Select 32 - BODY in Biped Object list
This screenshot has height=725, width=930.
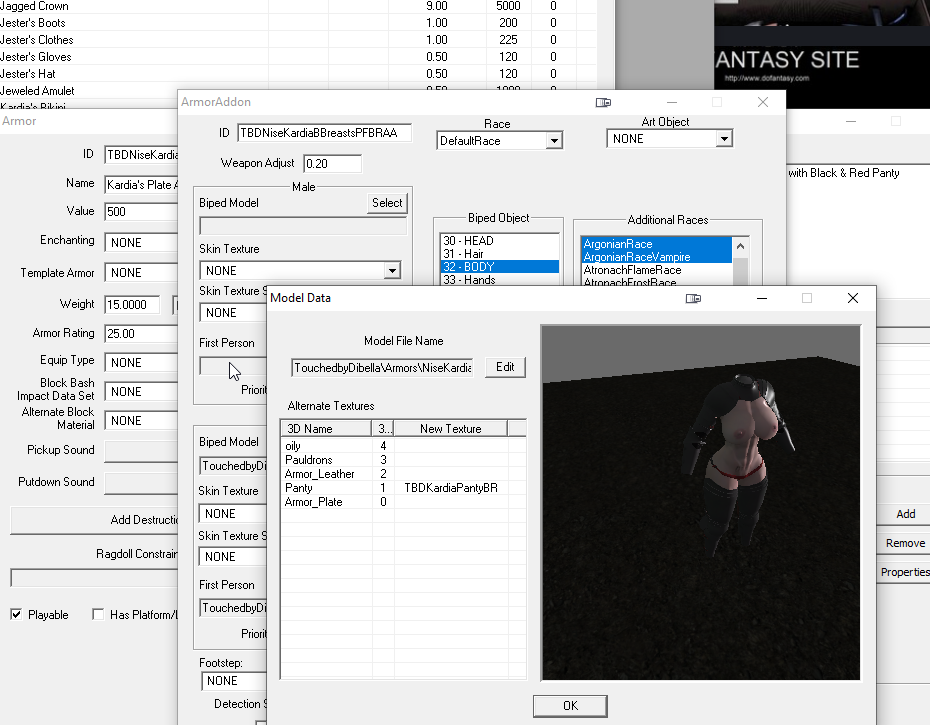[499, 267]
